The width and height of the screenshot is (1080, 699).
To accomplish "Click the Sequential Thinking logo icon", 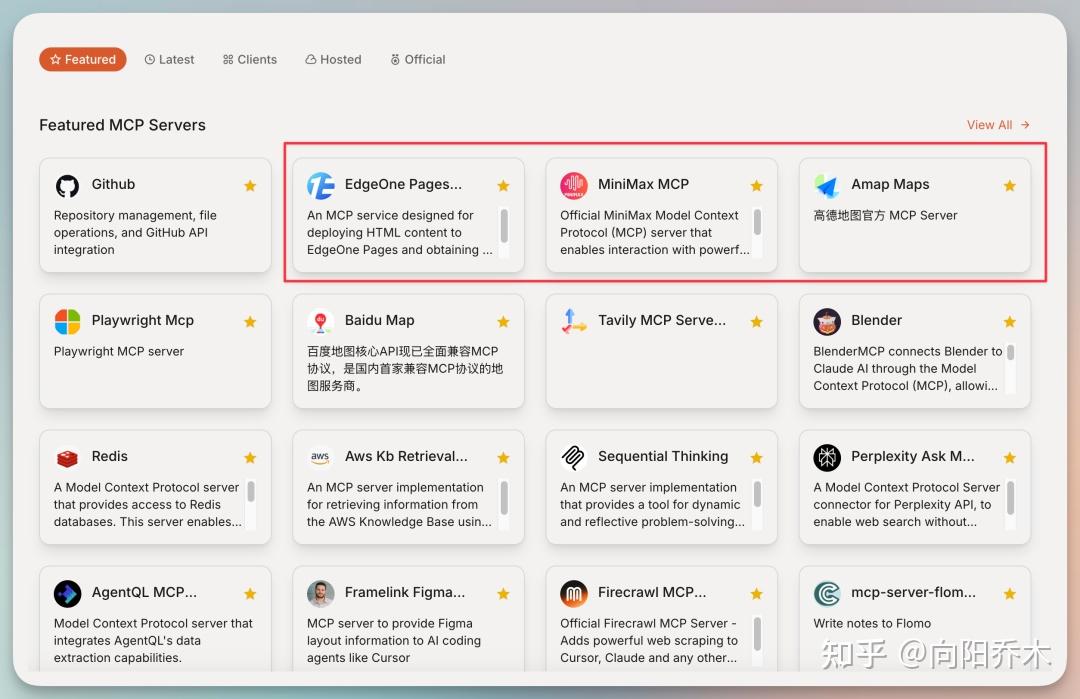I will click(x=573, y=457).
